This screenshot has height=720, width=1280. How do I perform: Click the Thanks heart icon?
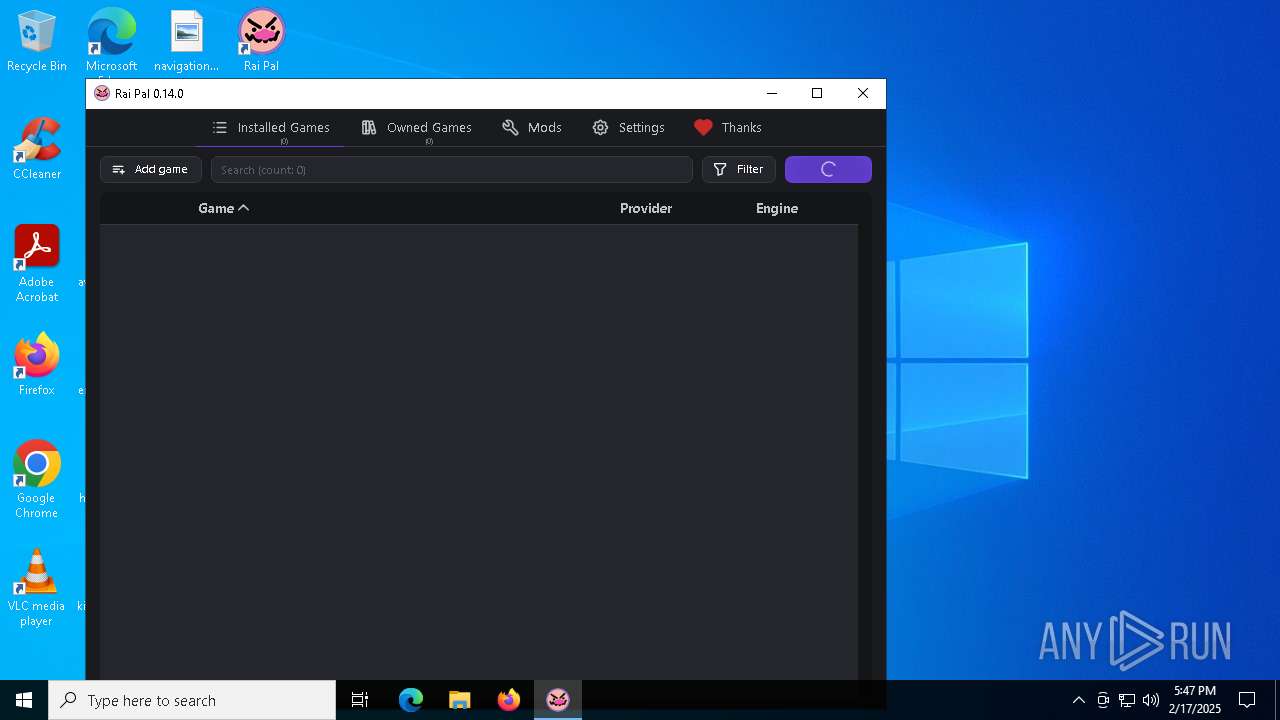click(703, 128)
